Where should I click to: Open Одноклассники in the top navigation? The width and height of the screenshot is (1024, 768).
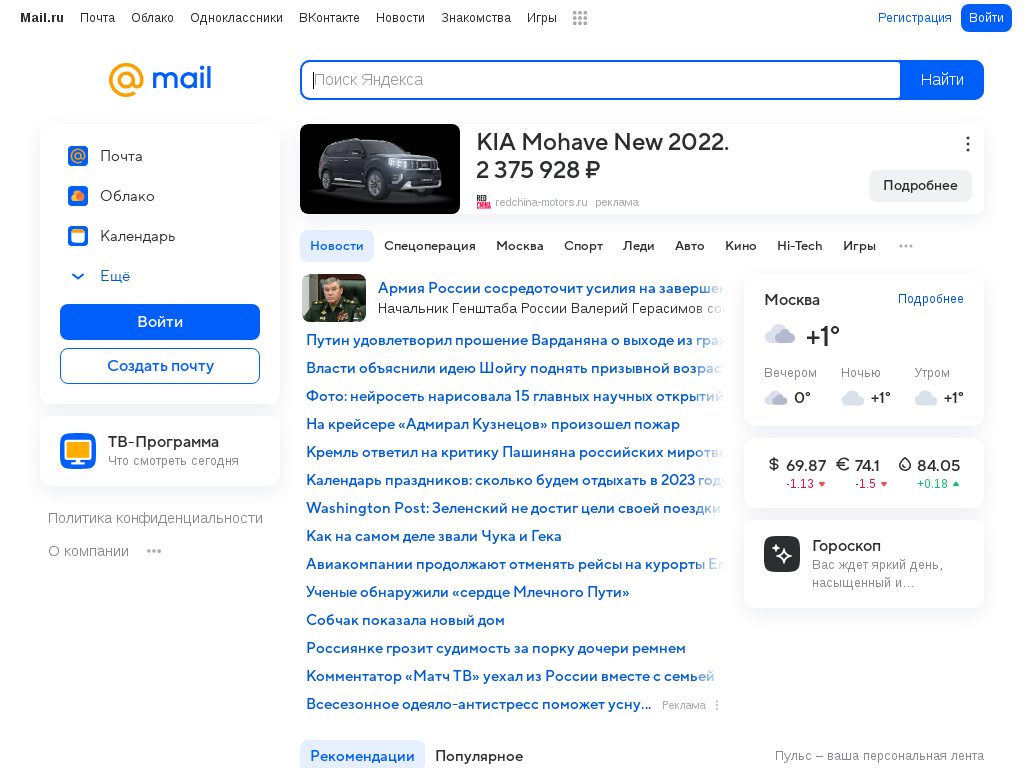click(236, 18)
